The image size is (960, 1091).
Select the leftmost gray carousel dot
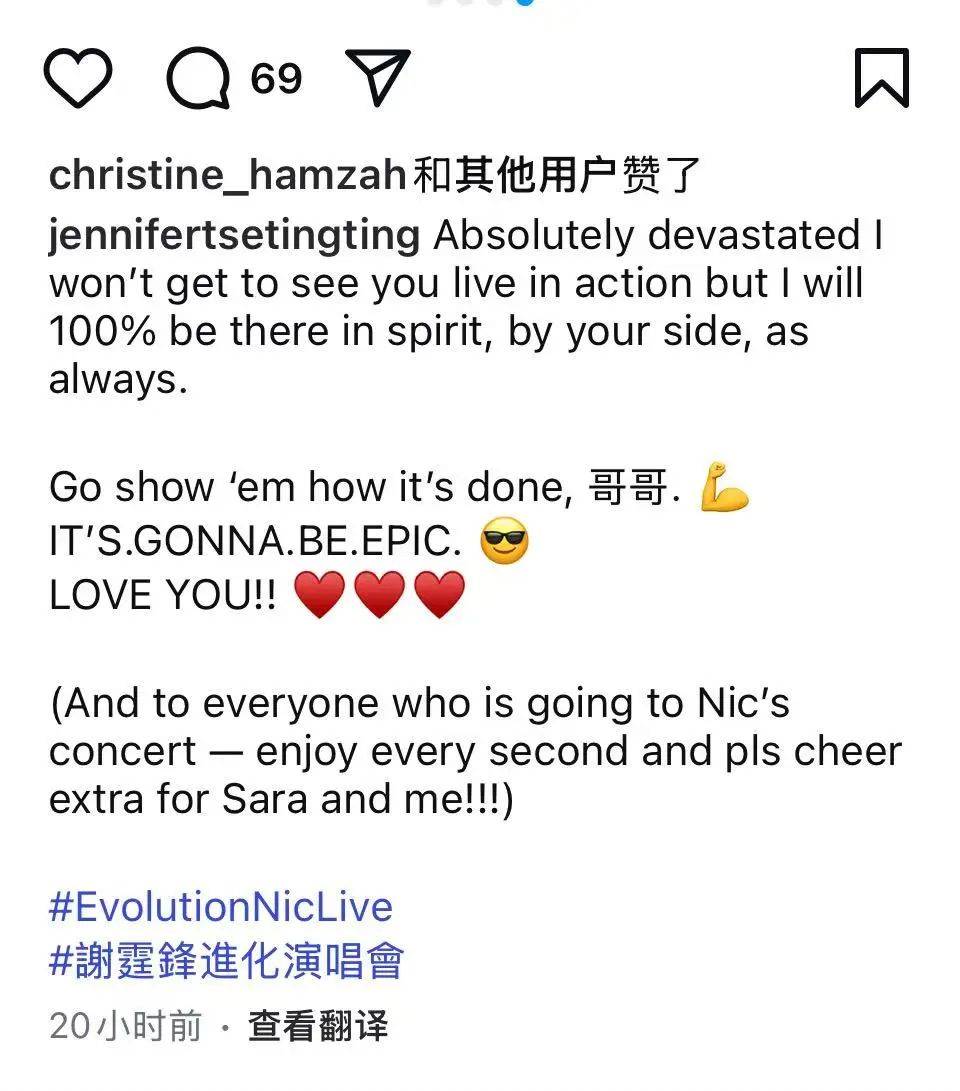pos(434,5)
